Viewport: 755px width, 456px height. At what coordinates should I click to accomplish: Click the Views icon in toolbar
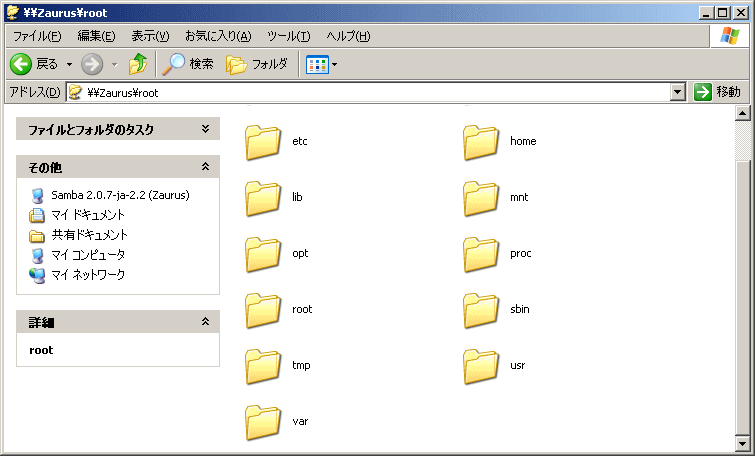317,65
